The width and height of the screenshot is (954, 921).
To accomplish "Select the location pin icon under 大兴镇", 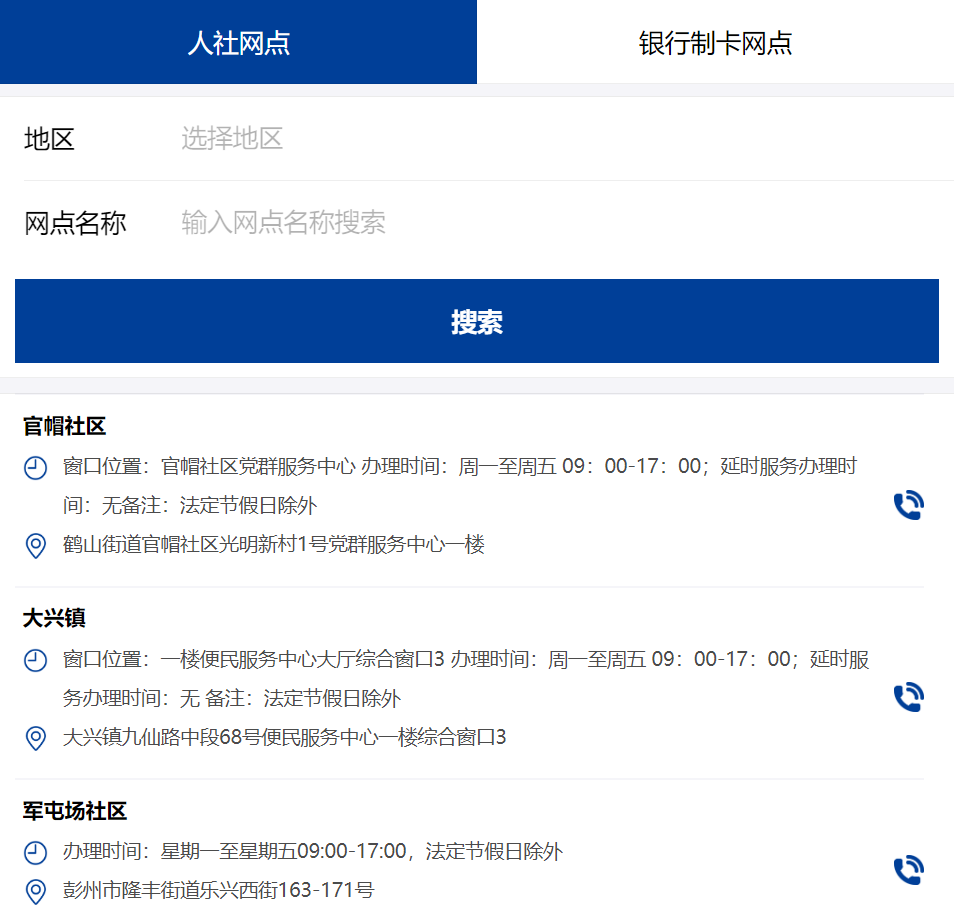I will tap(34, 739).
